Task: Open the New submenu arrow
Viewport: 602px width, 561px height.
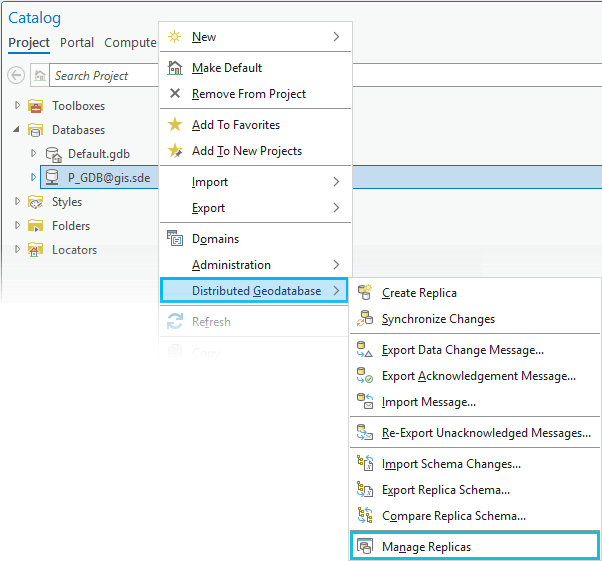Action: pyautogui.click(x=336, y=36)
